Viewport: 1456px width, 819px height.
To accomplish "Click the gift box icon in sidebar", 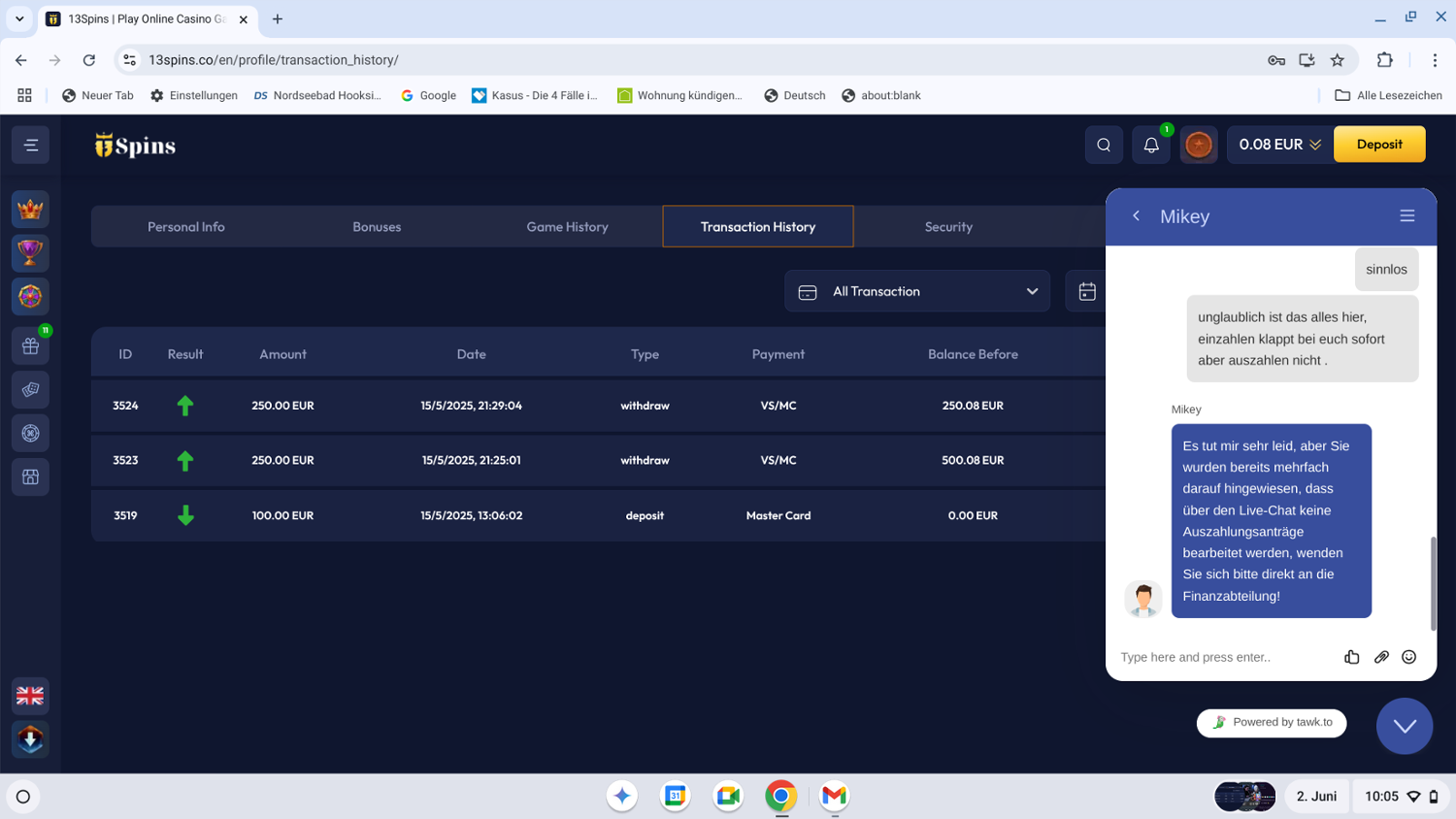I will coord(30,345).
